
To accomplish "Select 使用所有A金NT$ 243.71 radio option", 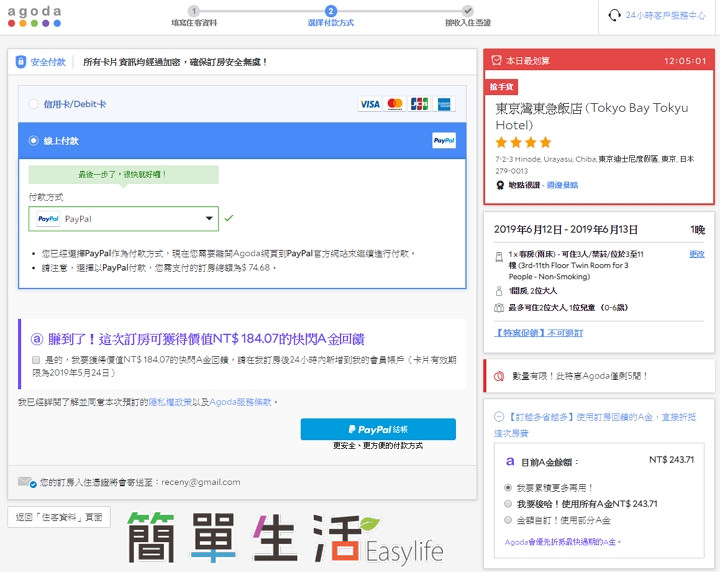I will (x=508, y=504).
